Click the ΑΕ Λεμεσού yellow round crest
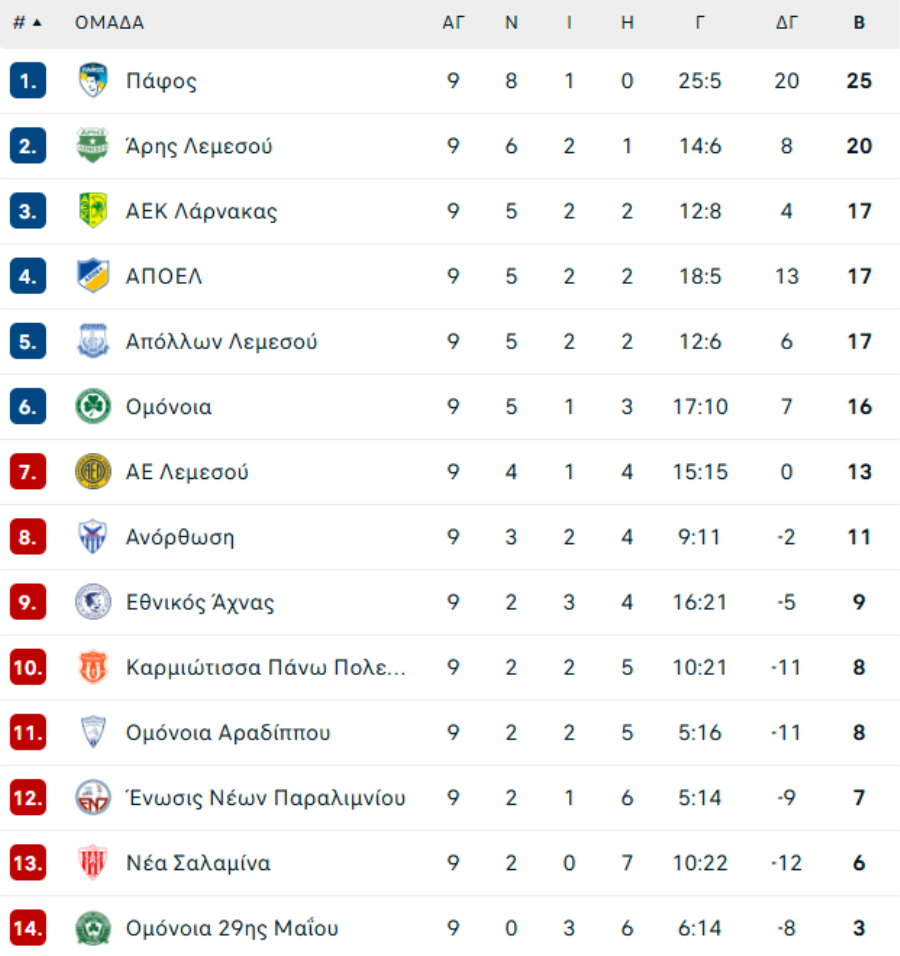 [93, 471]
